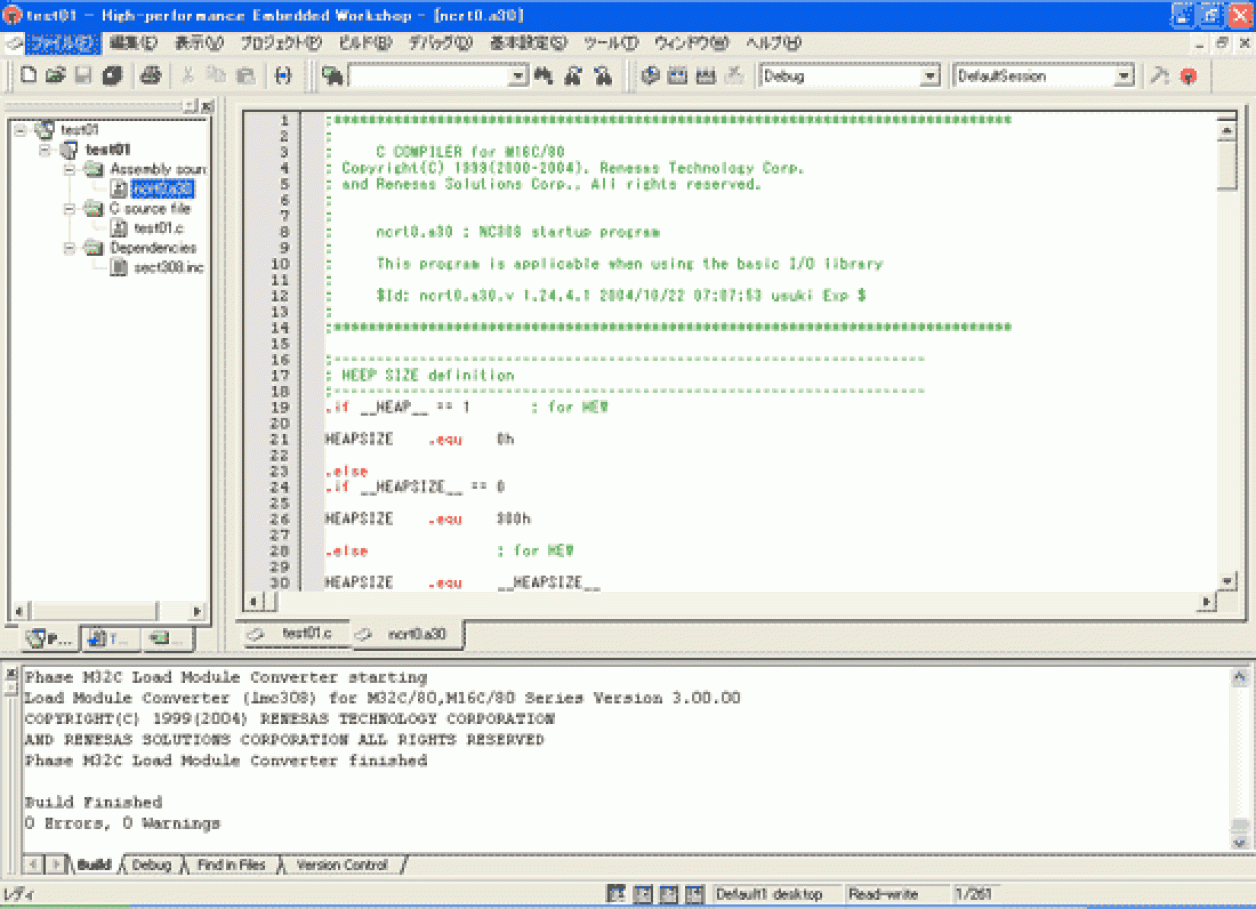Select sect308.inc in the project tree
The height and width of the screenshot is (909, 1256).
coord(168,267)
